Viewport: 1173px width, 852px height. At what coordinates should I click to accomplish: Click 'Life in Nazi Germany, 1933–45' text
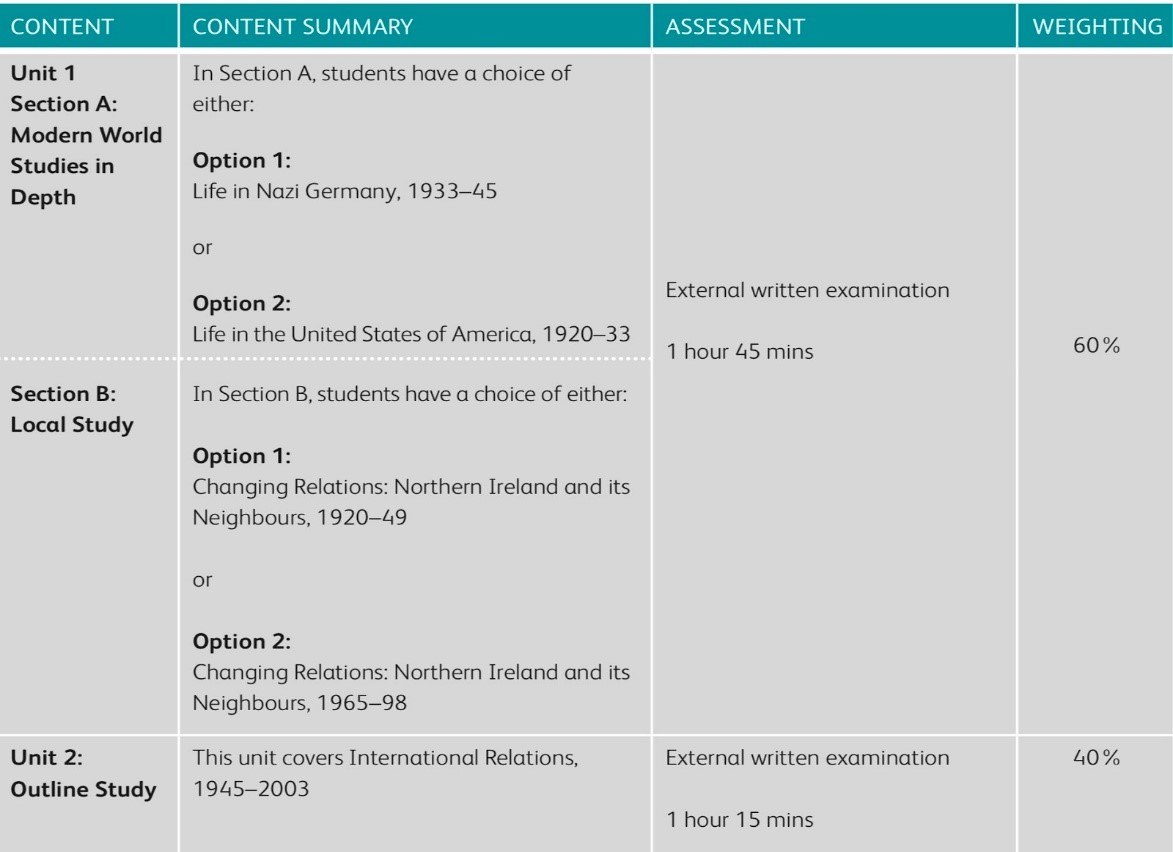coord(344,191)
